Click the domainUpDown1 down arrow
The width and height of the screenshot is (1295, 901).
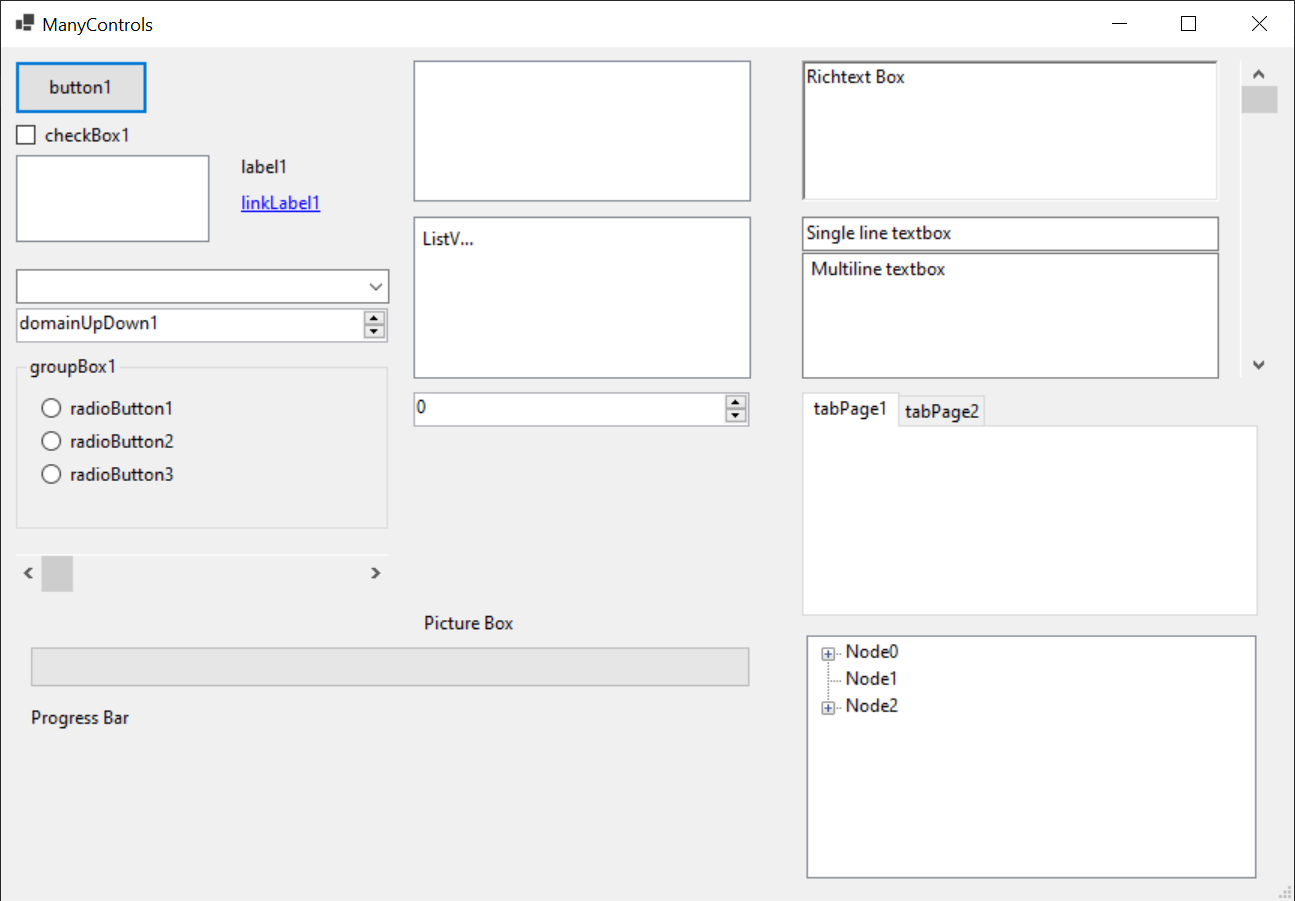[x=374, y=332]
